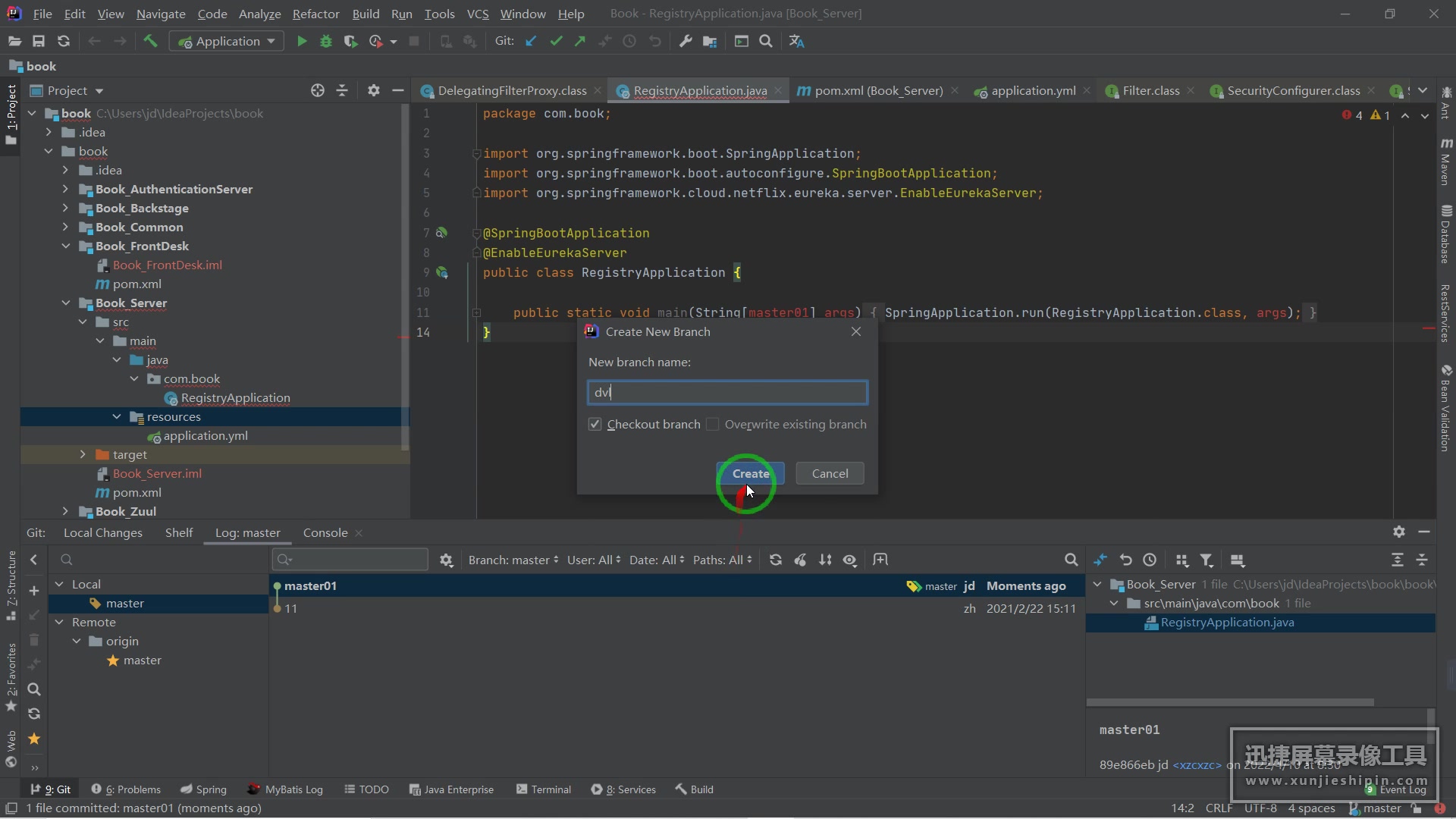
Task: Enable Overwrite existing branch checkbox
Action: click(x=713, y=425)
